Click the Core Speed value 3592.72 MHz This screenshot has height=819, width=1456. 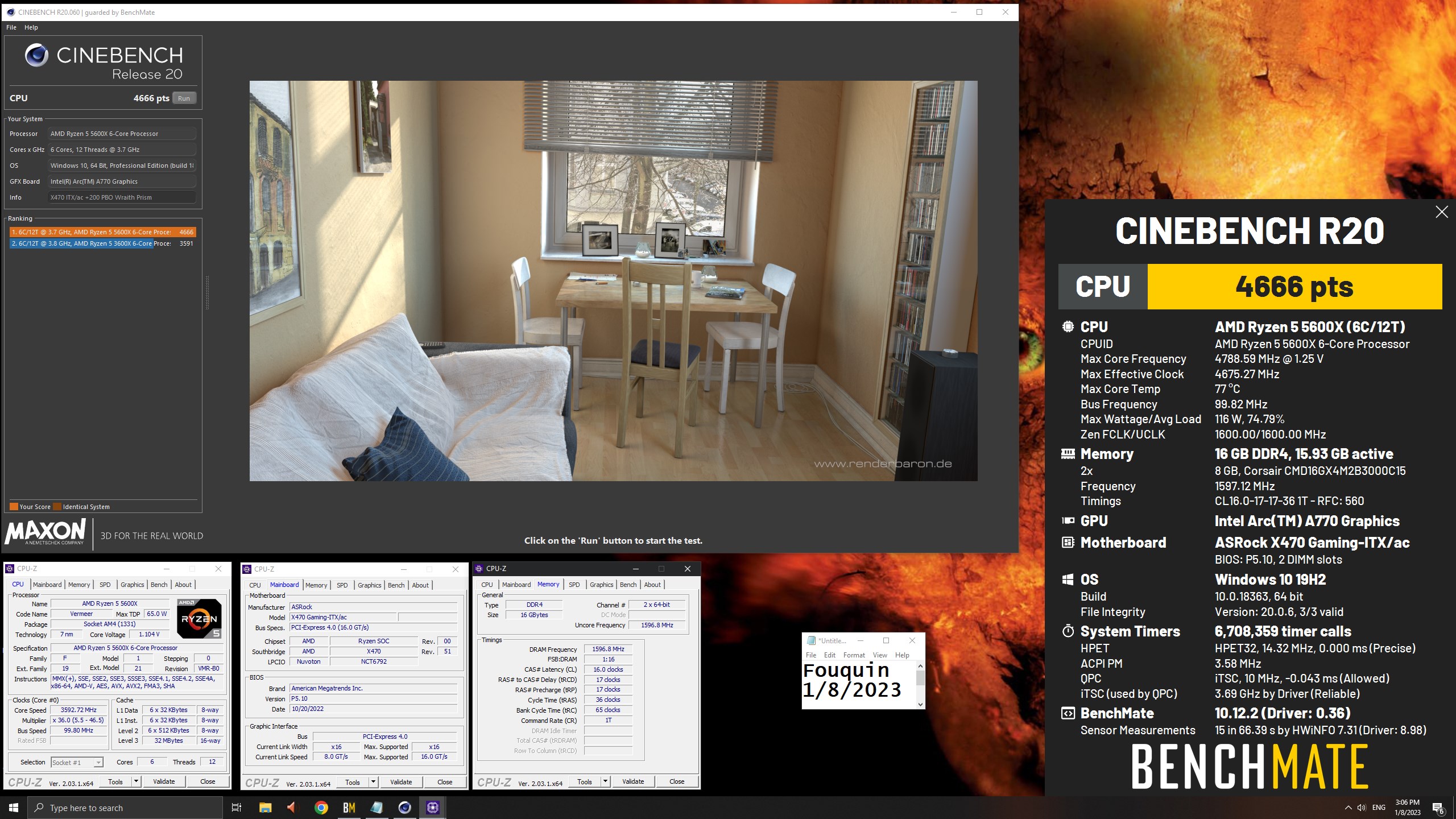click(x=78, y=710)
